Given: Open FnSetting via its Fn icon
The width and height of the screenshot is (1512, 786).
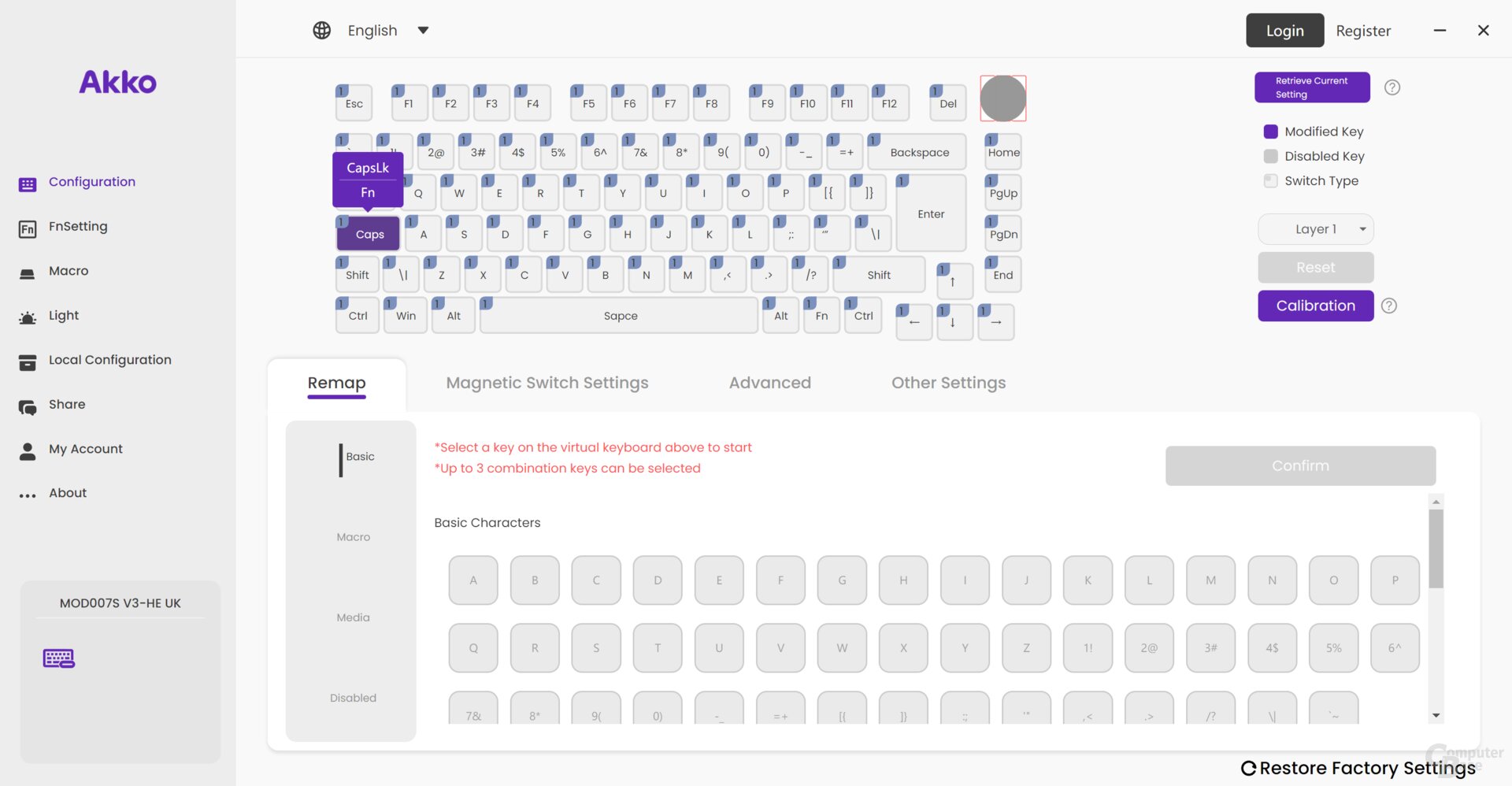Looking at the screenshot, I should pyautogui.click(x=28, y=228).
